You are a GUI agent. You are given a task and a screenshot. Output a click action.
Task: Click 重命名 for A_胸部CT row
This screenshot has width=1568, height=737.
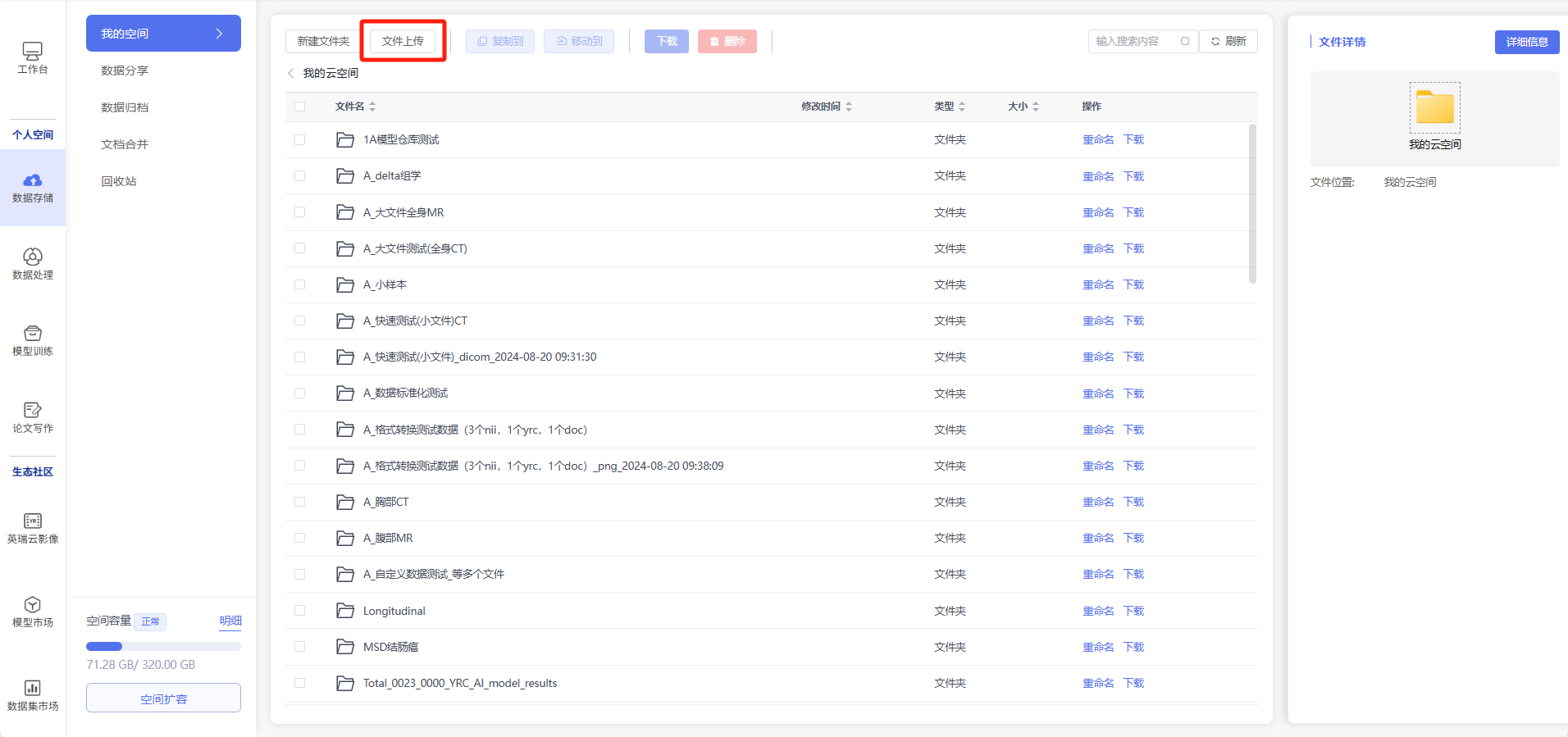pos(1098,502)
